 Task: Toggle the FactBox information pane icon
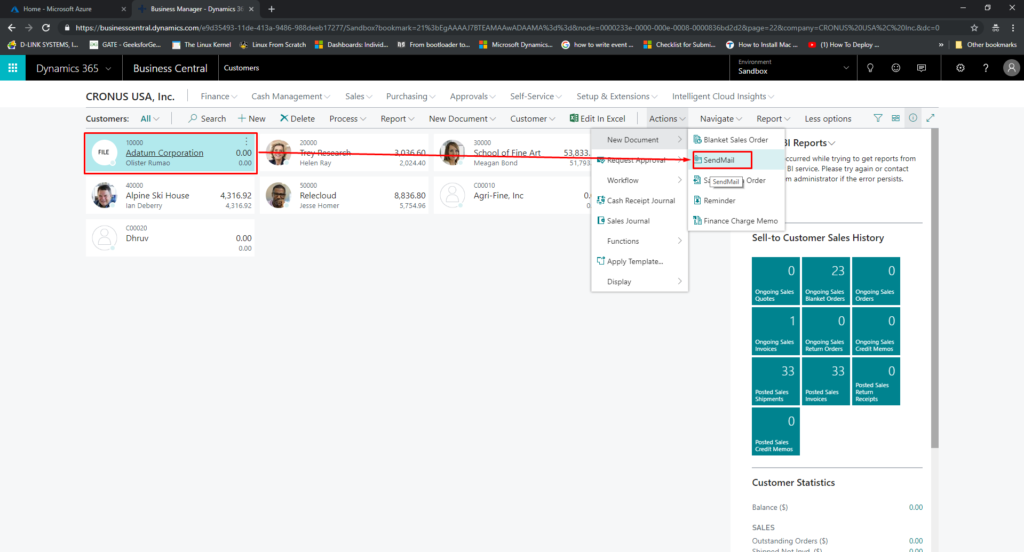click(x=913, y=118)
